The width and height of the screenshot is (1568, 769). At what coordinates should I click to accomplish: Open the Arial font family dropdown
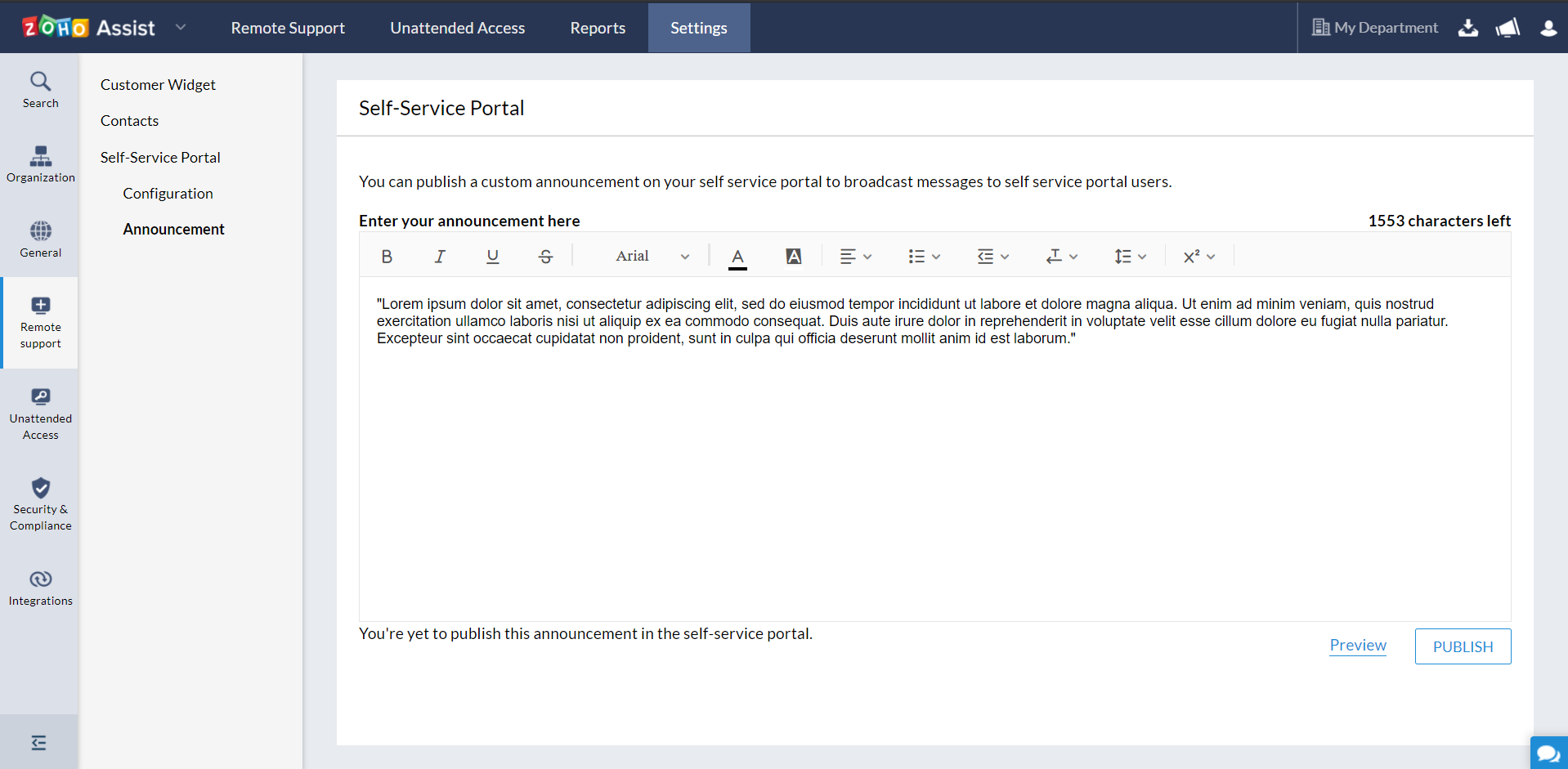point(652,257)
